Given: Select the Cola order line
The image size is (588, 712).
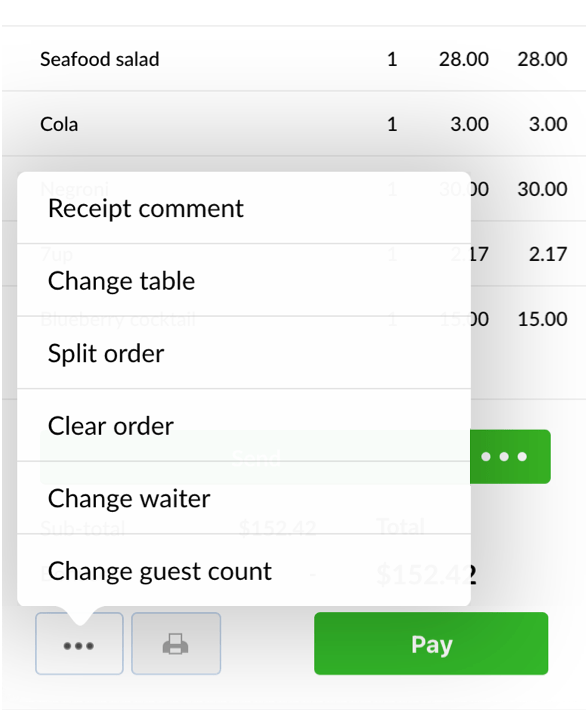Looking at the screenshot, I should (x=294, y=124).
